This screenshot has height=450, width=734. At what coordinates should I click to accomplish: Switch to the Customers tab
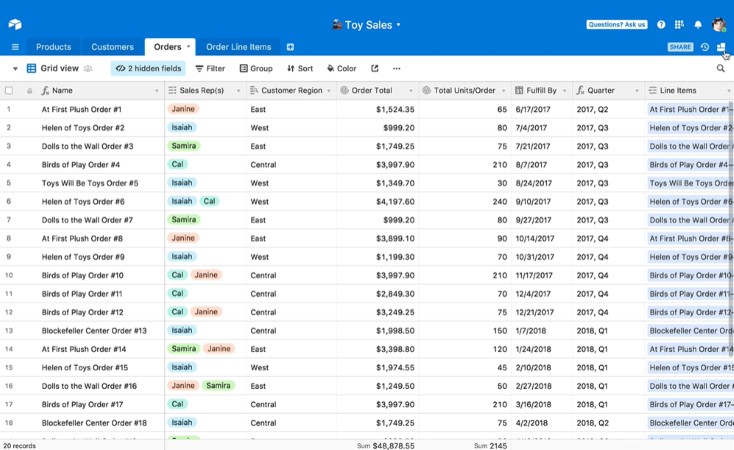click(112, 47)
